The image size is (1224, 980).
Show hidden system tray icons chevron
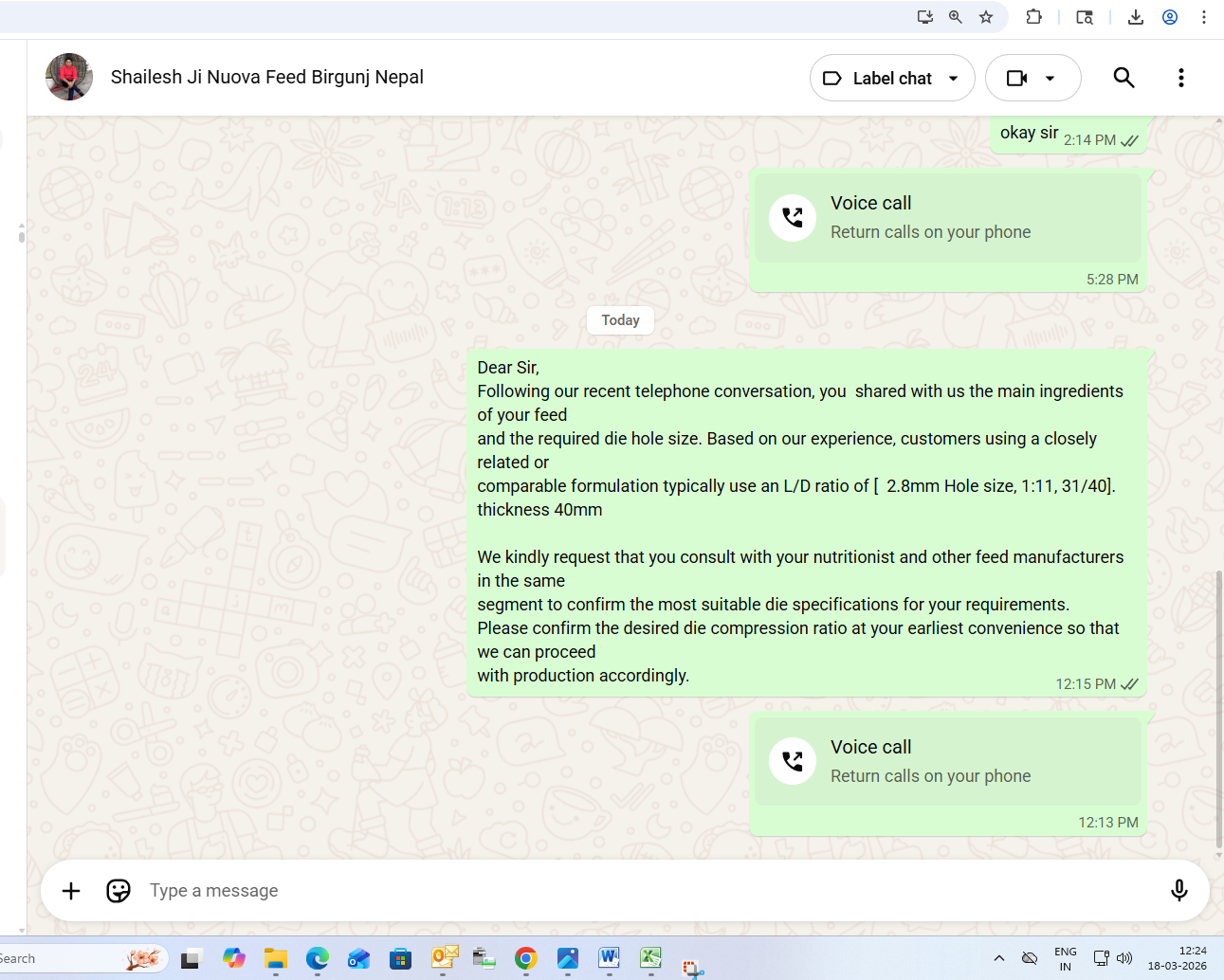point(998,958)
